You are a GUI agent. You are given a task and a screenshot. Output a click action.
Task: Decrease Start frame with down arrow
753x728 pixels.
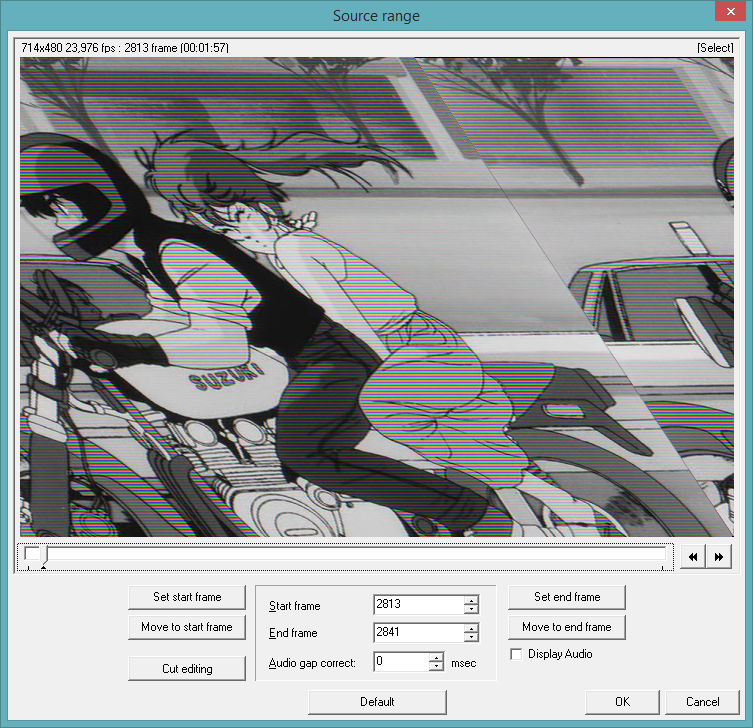[471, 609]
